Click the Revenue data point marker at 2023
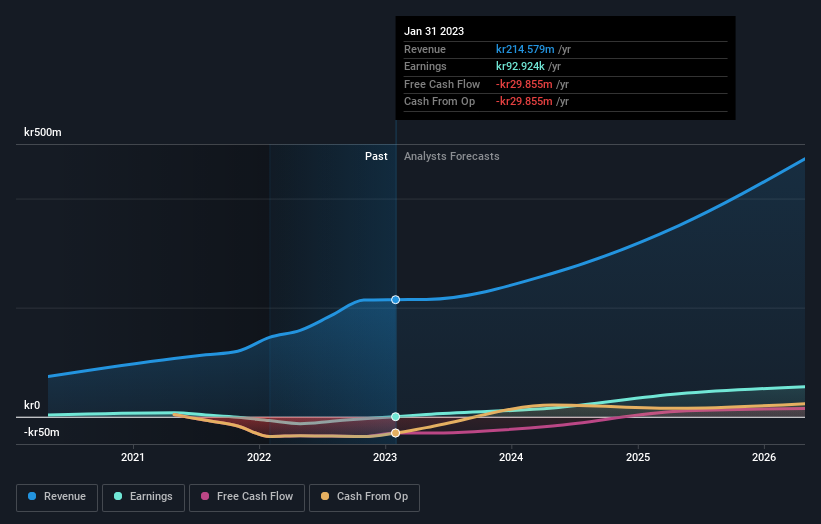The height and width of the screenshot is (524, 821). [x=396, y=300]
